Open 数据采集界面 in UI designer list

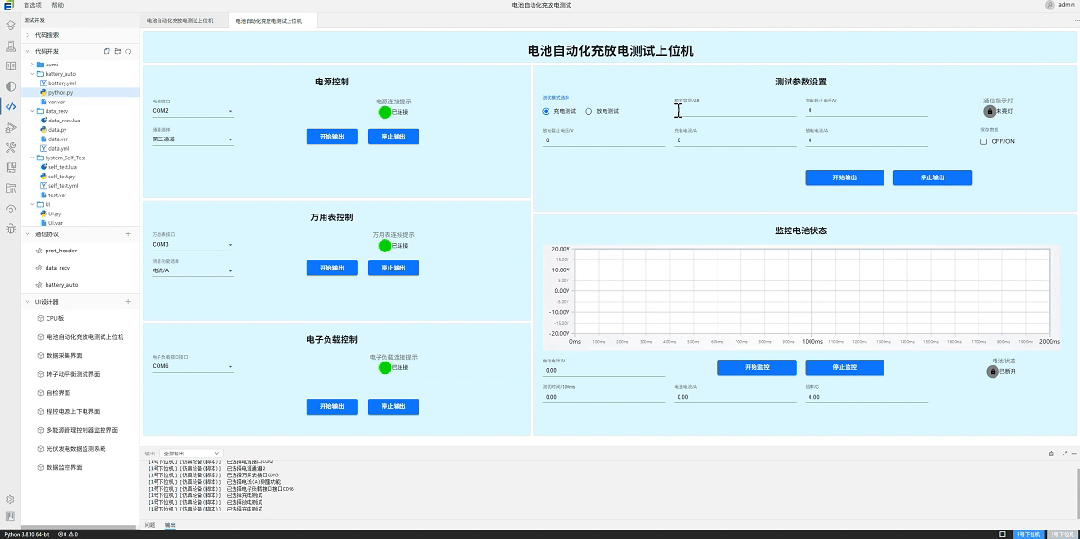click(64, 356)
